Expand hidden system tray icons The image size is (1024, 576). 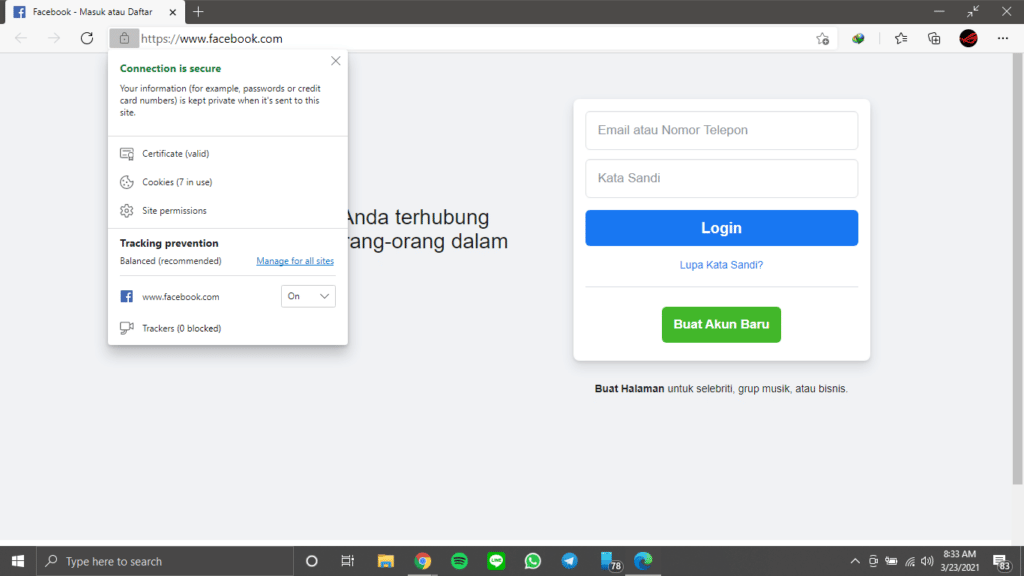(855, 561)
